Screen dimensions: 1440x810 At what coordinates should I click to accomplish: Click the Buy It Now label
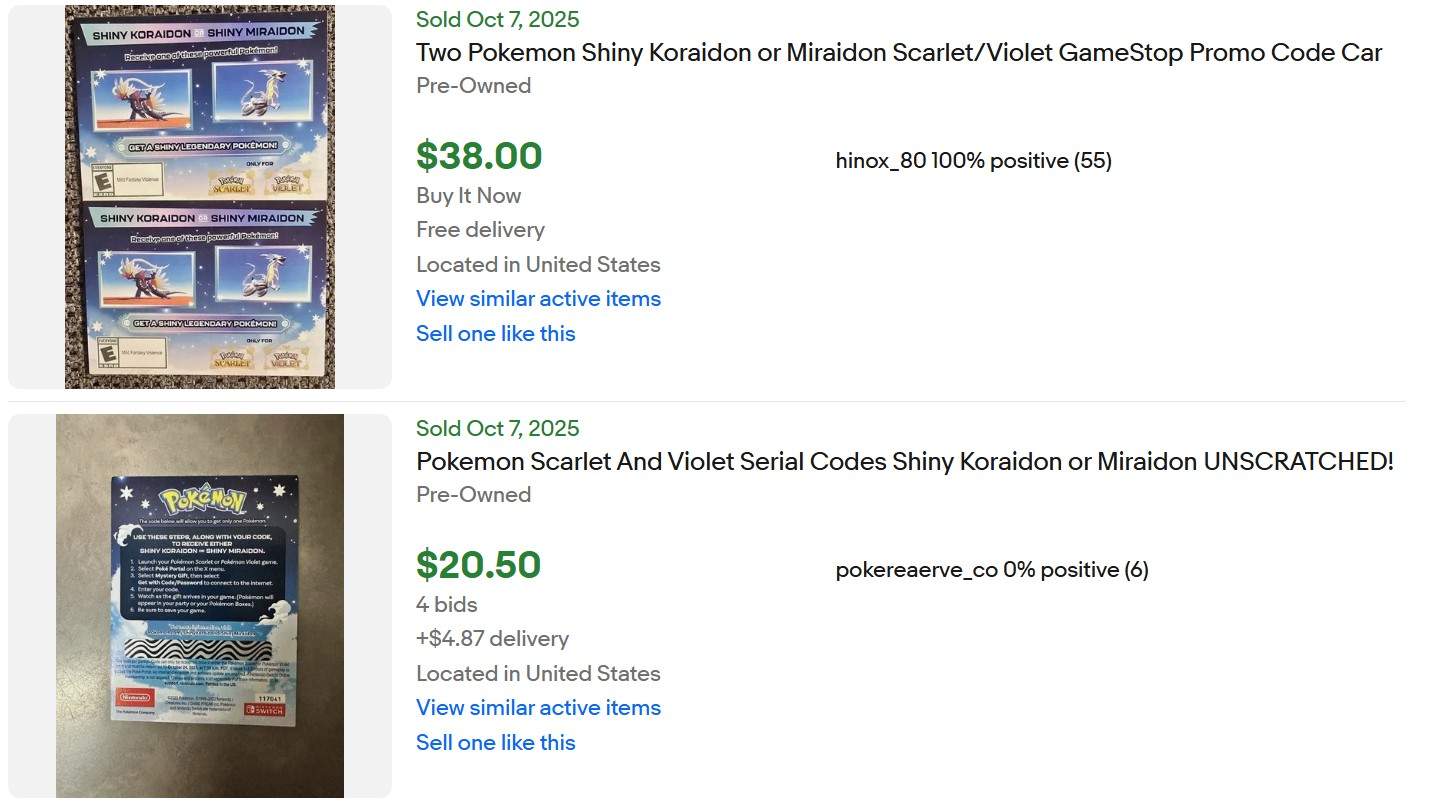(468, 195)
